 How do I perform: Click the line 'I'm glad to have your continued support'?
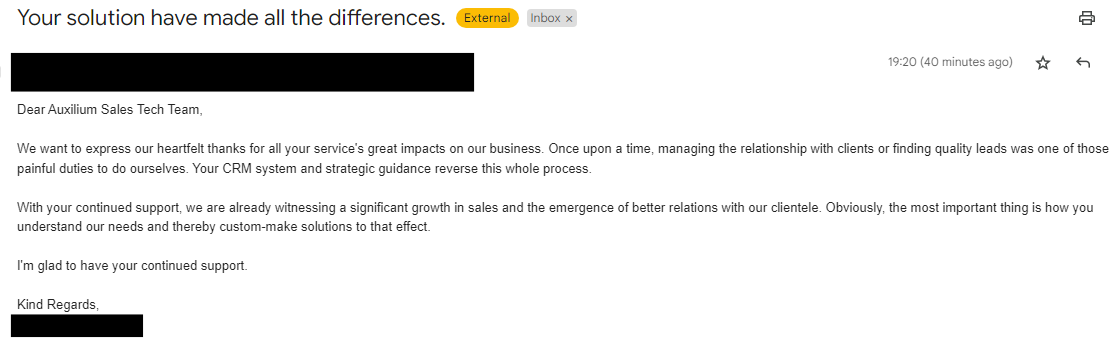point(132,267)
